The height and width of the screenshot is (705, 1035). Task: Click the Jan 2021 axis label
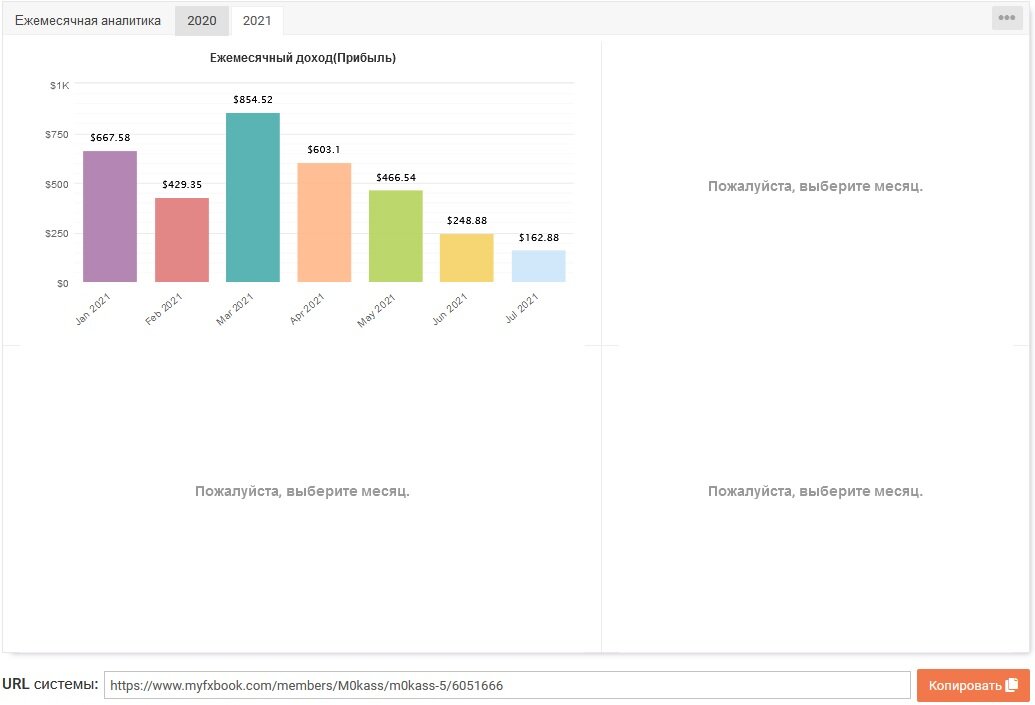[93, 309]
